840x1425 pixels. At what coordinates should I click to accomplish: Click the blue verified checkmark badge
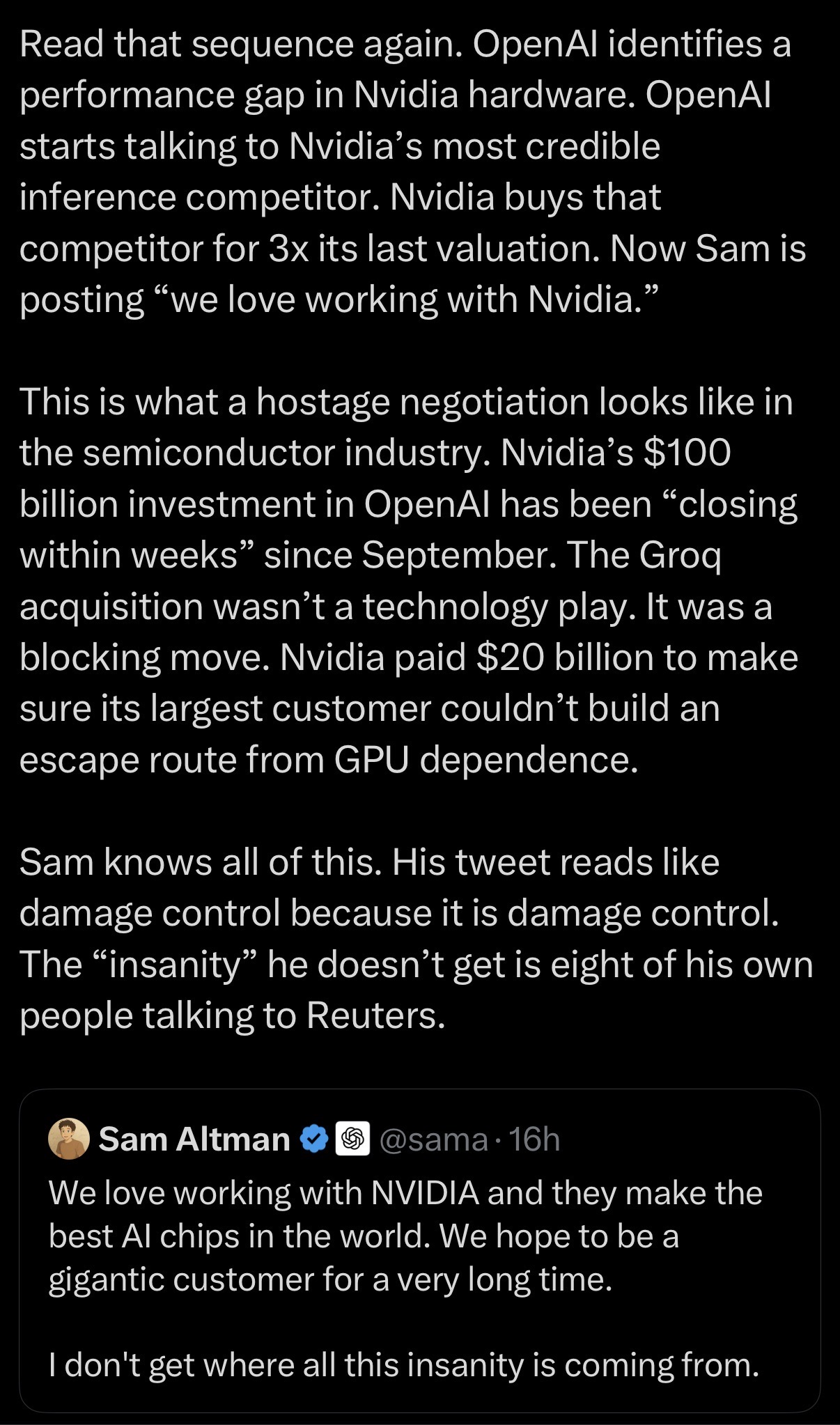pos(314,1139)
